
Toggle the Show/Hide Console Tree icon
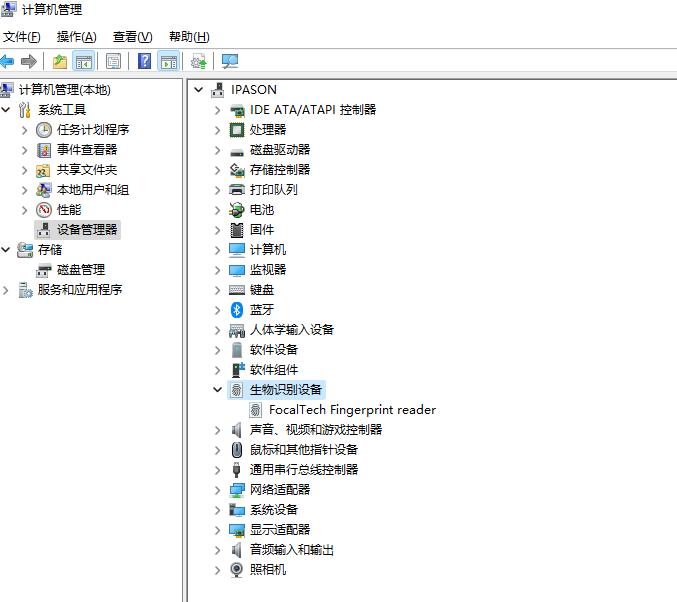click(x=84, y=61)
